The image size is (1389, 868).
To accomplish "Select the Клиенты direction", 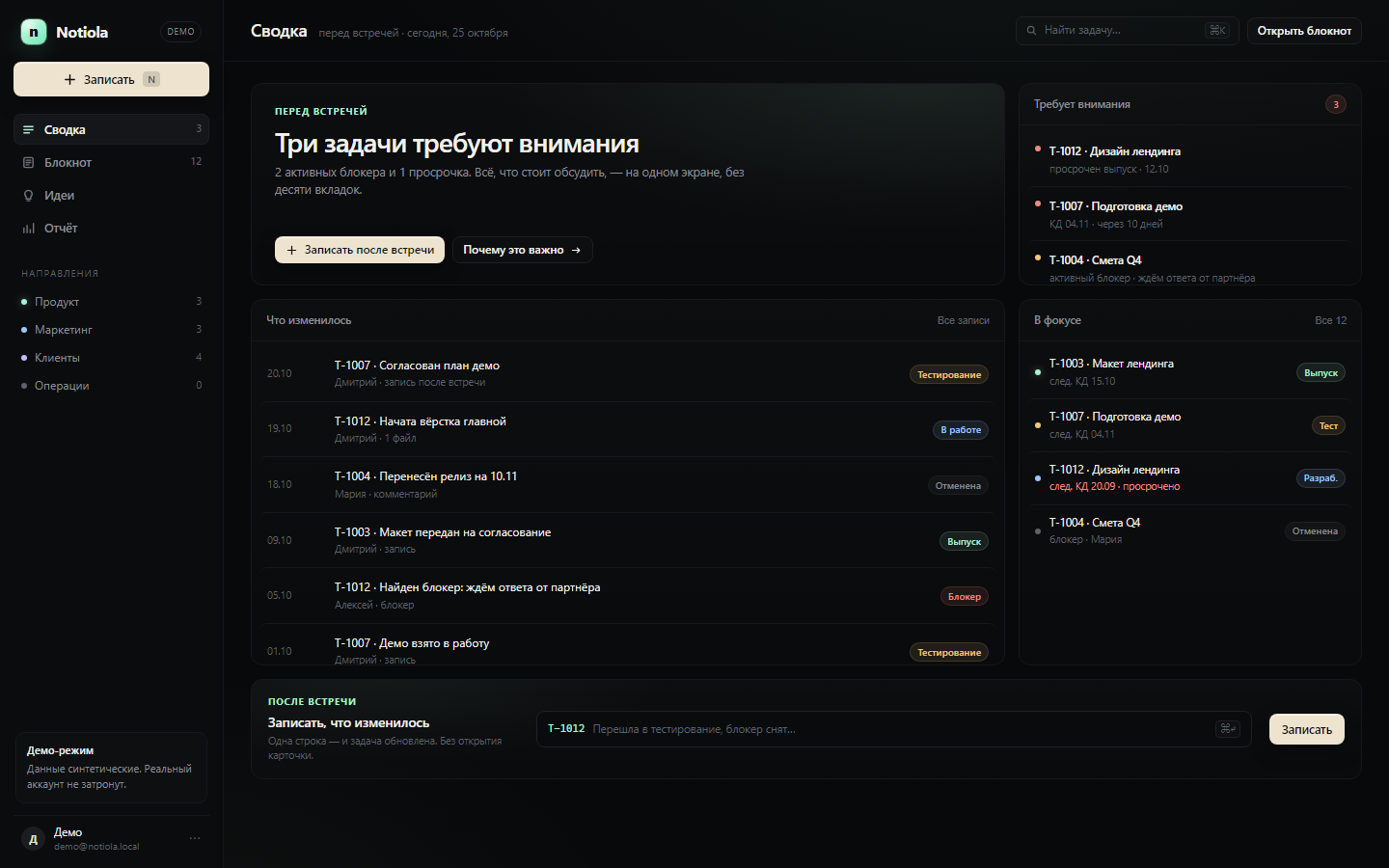I will click(111, 358).
